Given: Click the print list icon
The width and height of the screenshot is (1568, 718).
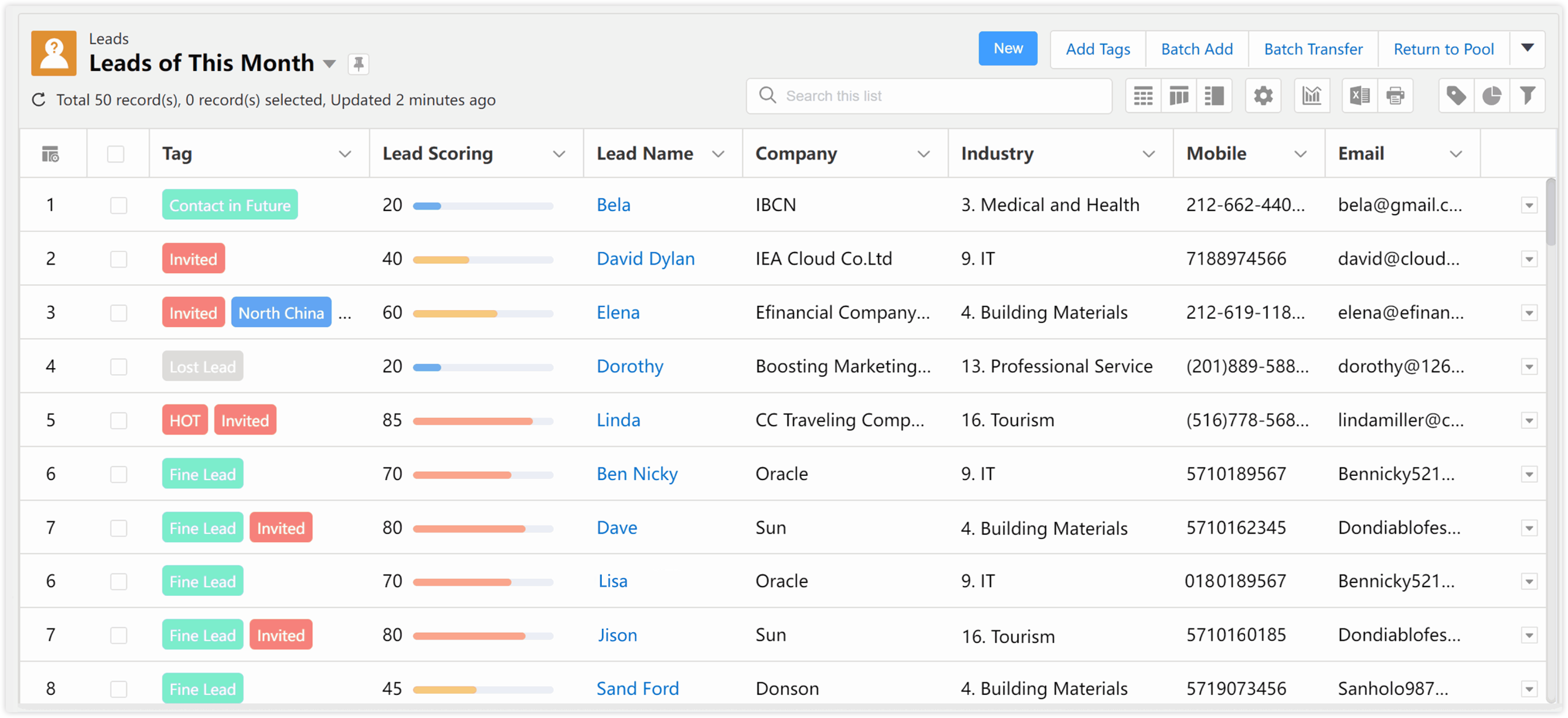Looking at the screenshot, I should coord(1395,96).
